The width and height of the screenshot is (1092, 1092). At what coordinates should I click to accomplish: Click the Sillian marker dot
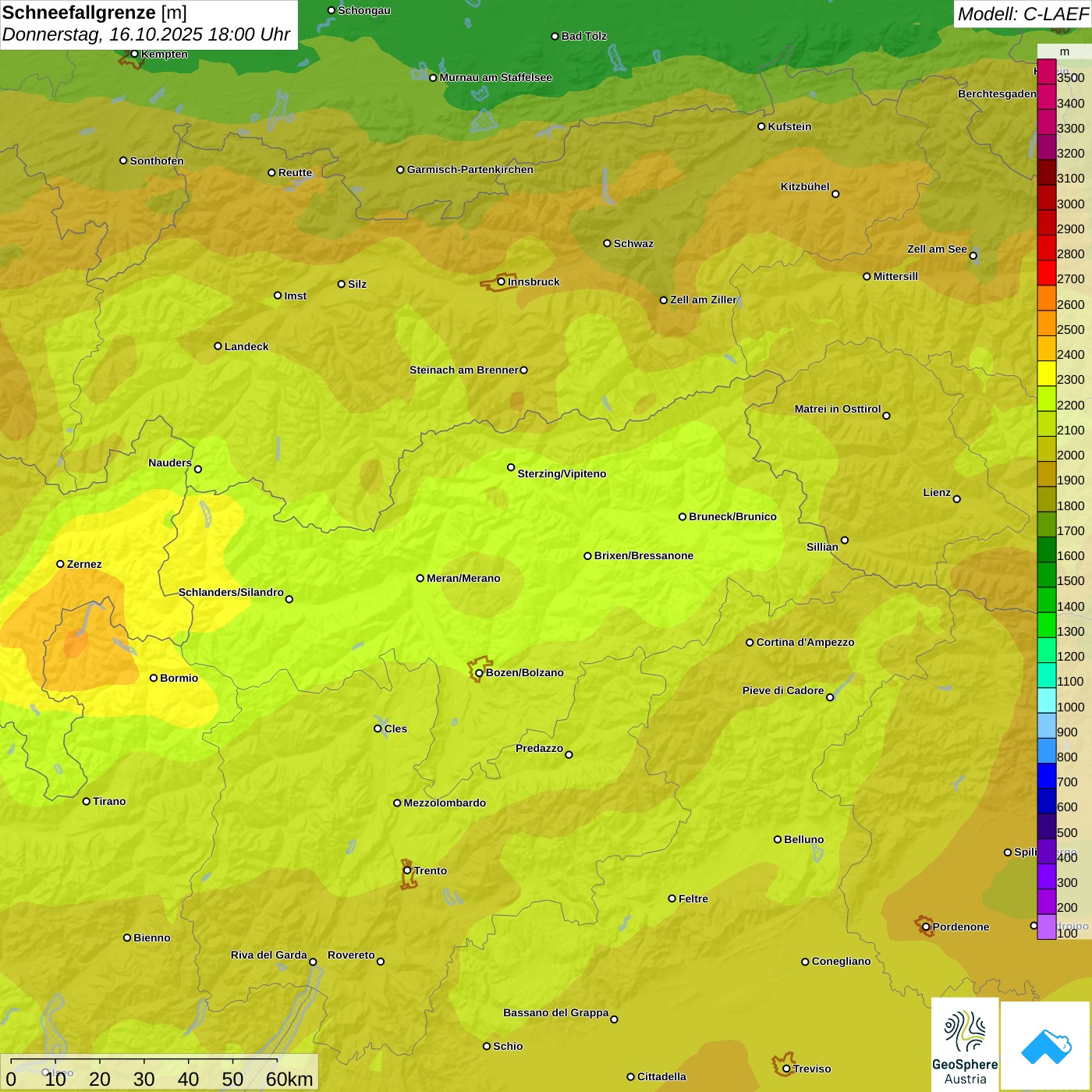pos(845,540)
